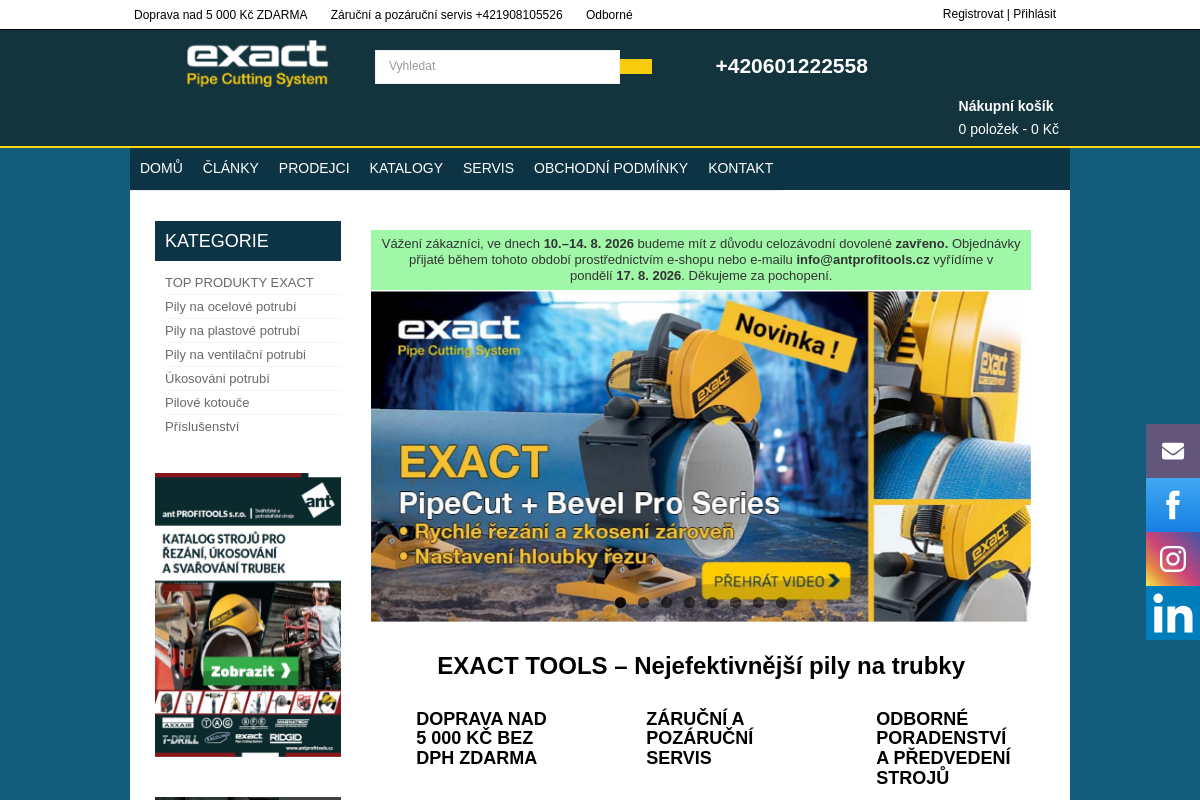Open the PRODEJCI menu item
Screen dimensions: 1200x800
(314, 168)
